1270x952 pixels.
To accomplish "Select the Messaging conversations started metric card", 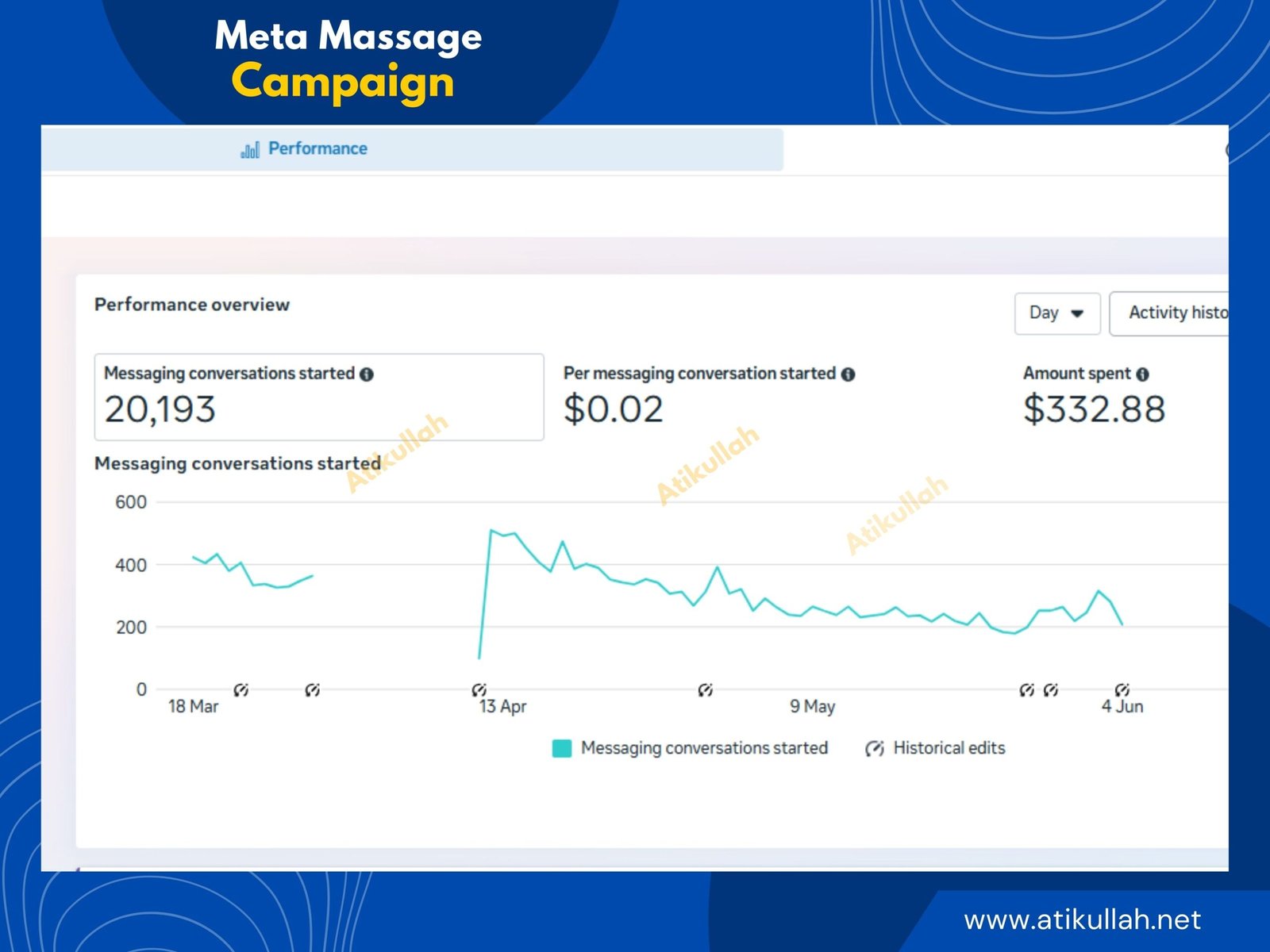I will point(318,397).
